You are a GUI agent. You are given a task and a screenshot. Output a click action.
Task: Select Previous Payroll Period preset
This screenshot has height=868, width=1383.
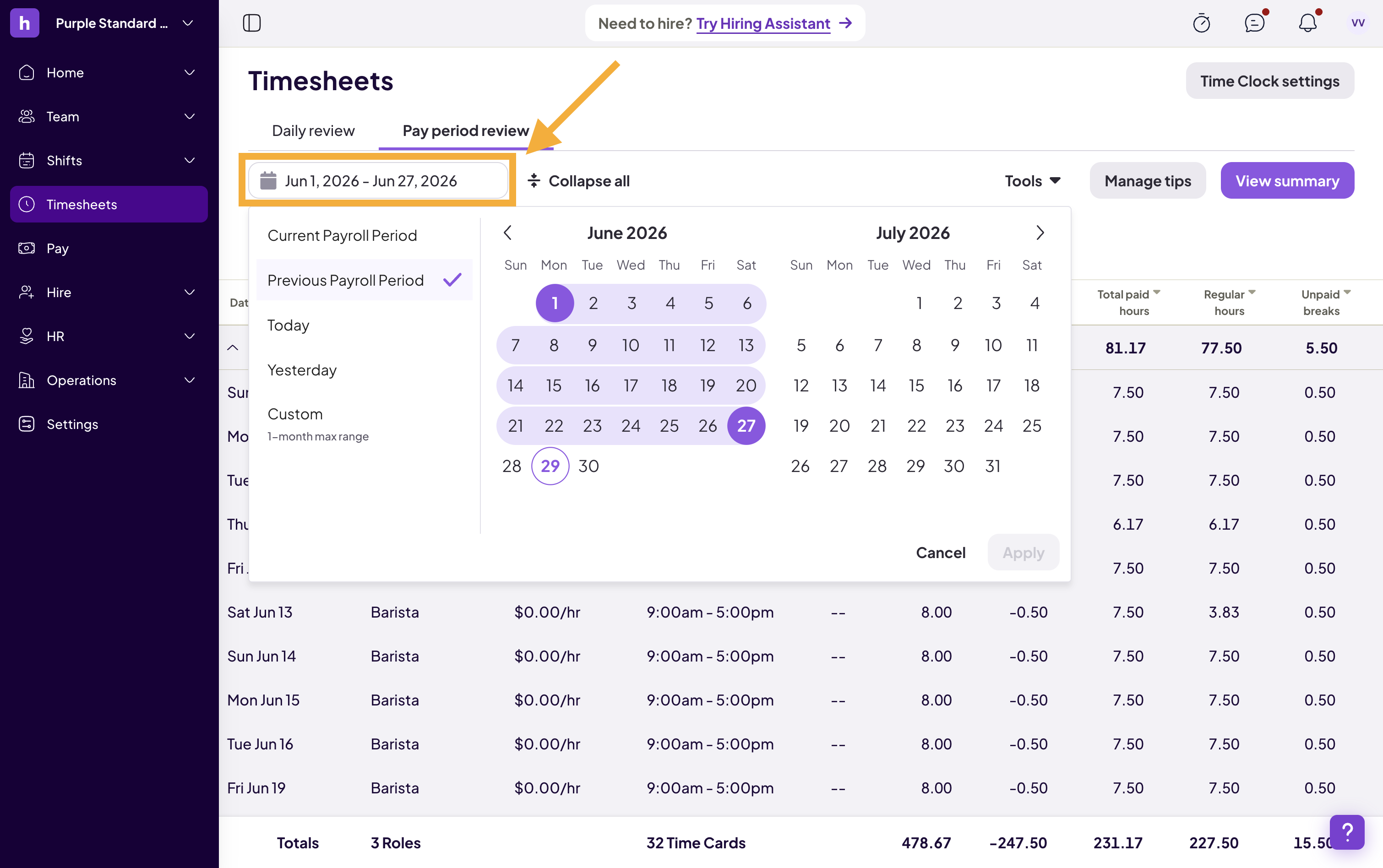pyautogui.click(x=364, y=280)
